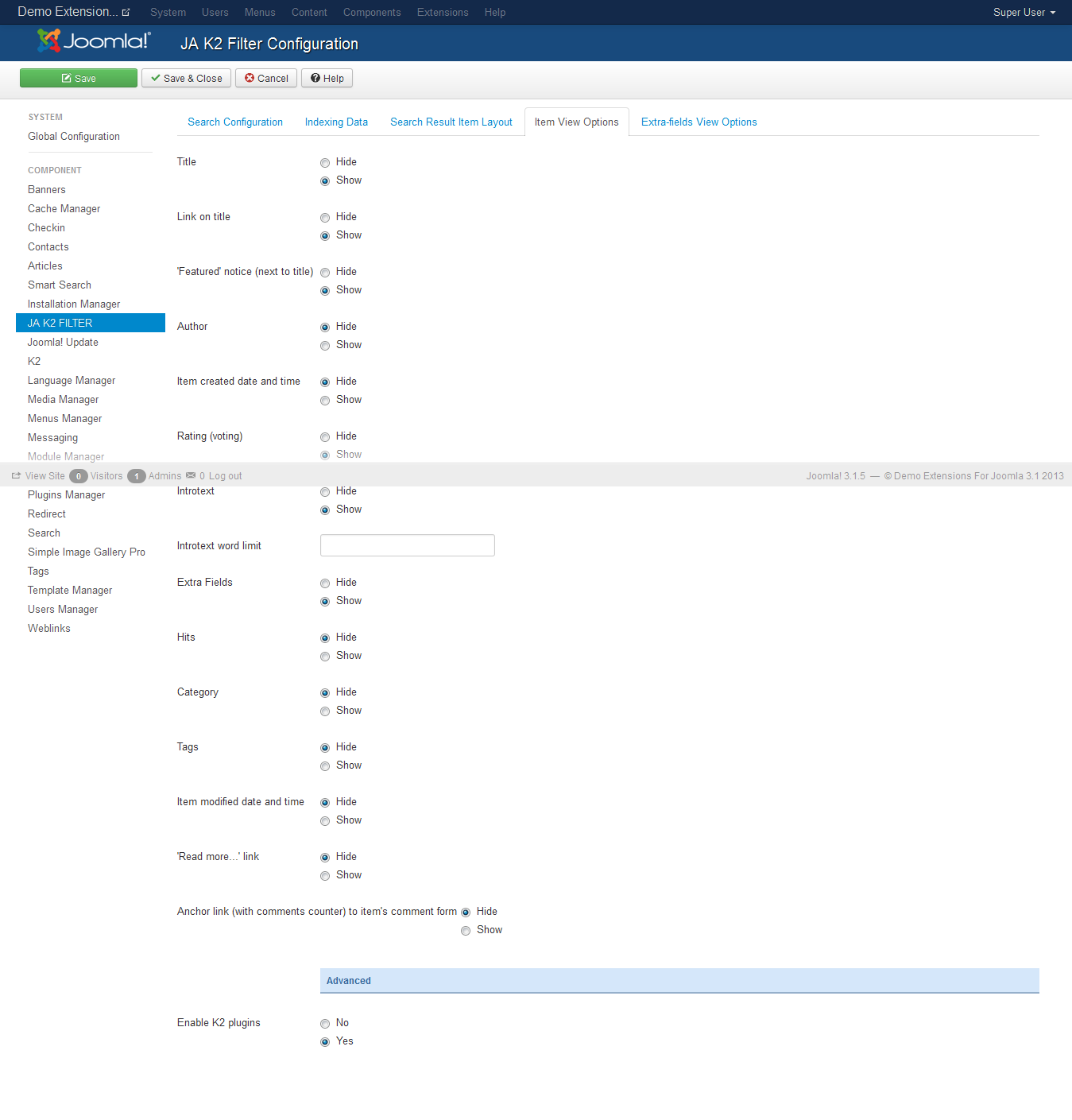The width and height of the screenshot is (1072, 1120).
Task: Open the Menus menu
Action: click(x=260, y=12)
